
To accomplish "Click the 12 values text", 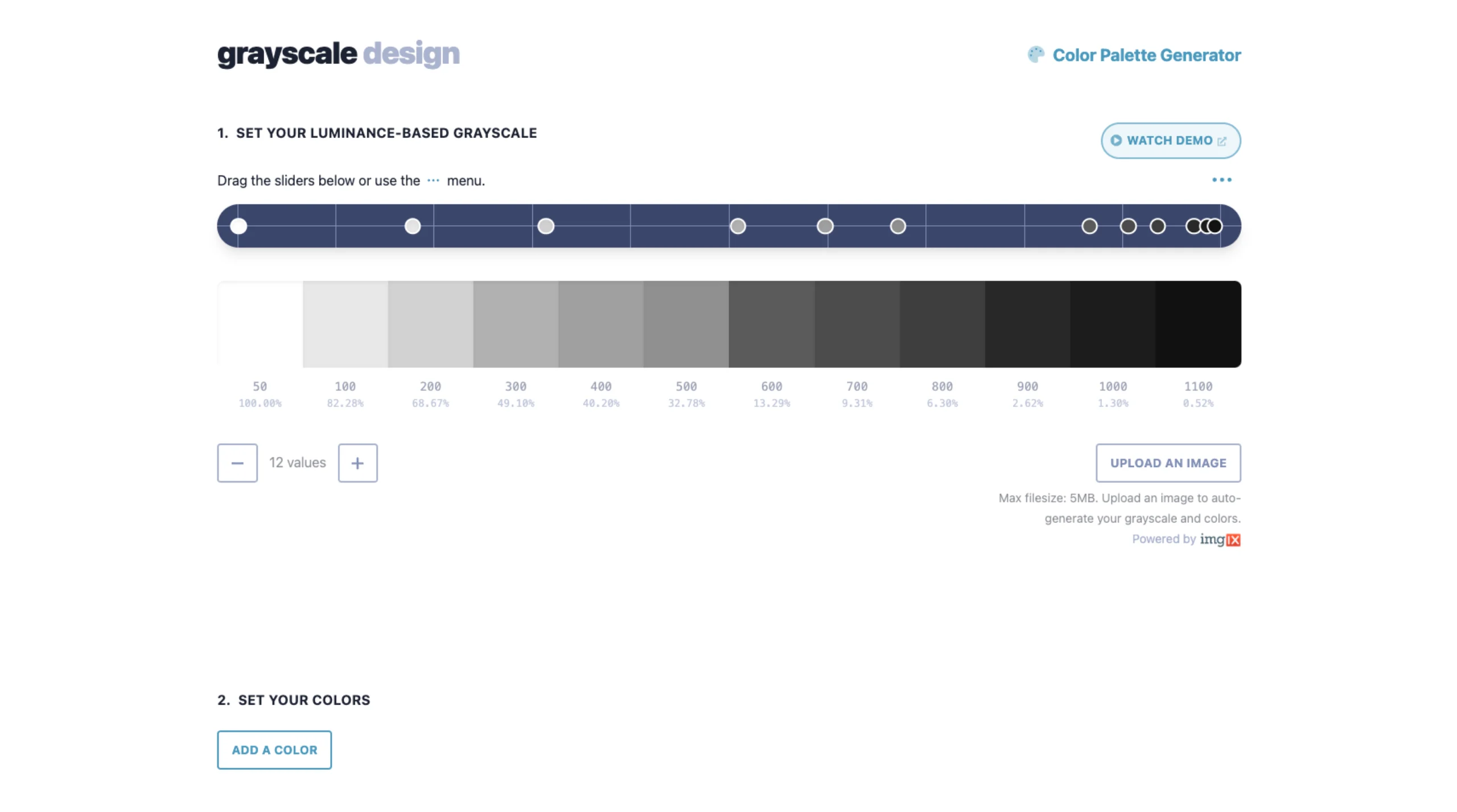I will tap(298, 463).
